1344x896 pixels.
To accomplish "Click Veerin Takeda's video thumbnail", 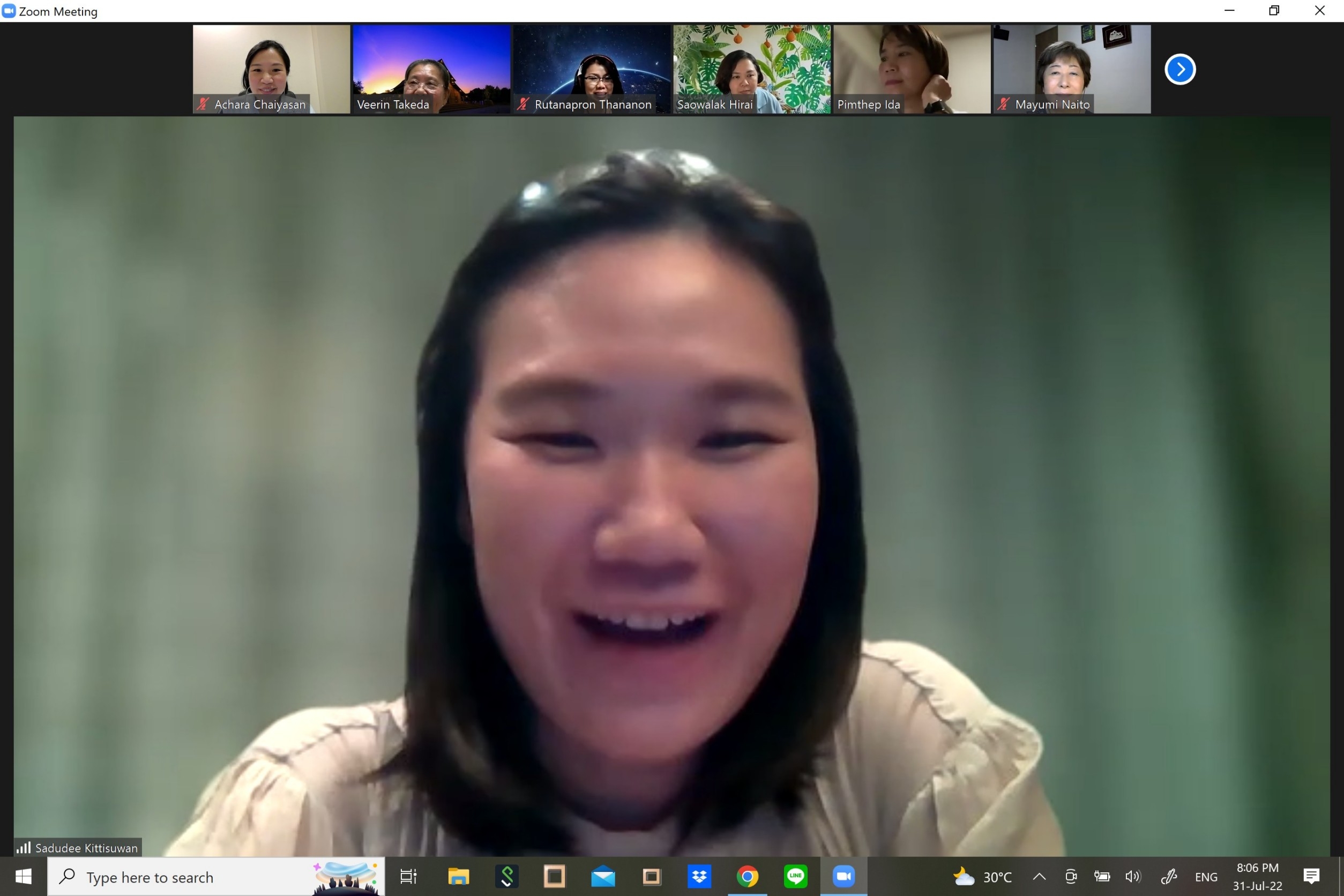I will [x=431, y=69].
